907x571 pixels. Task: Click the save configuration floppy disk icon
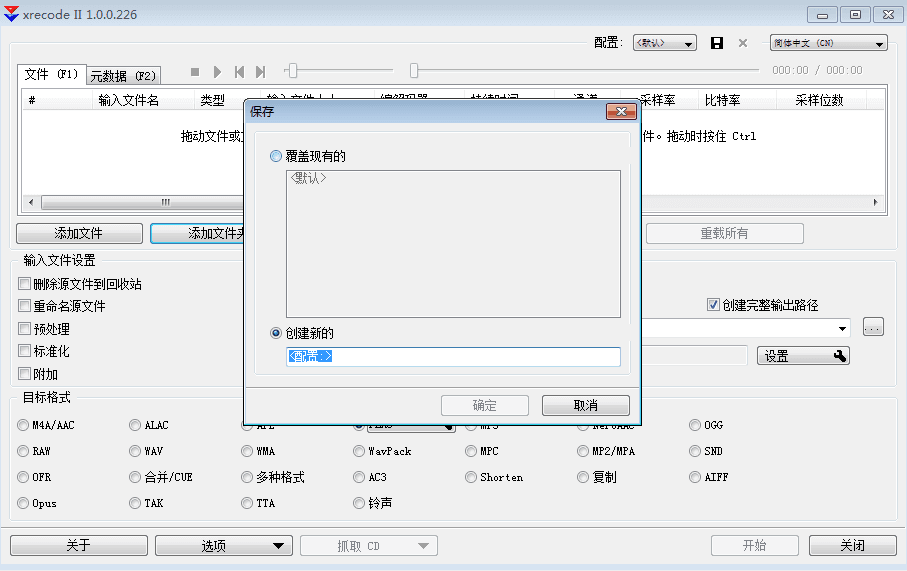[716, 43]
